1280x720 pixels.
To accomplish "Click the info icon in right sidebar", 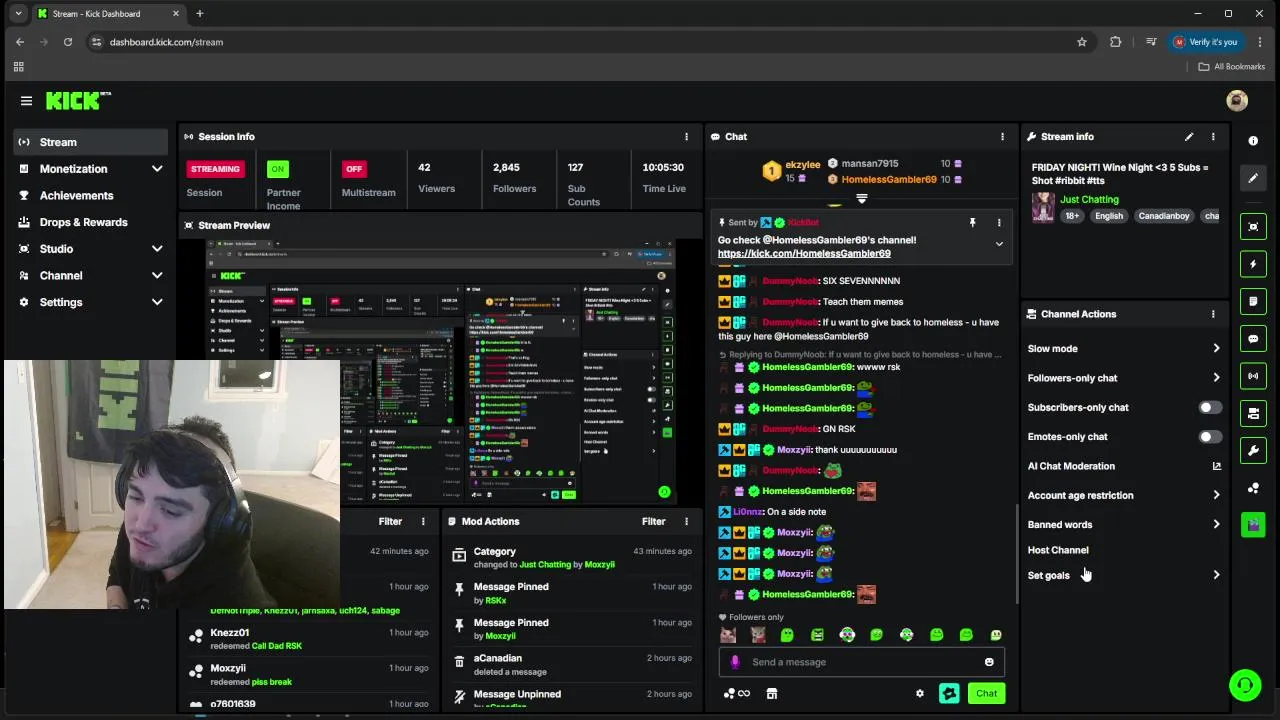I will 1253,141.
